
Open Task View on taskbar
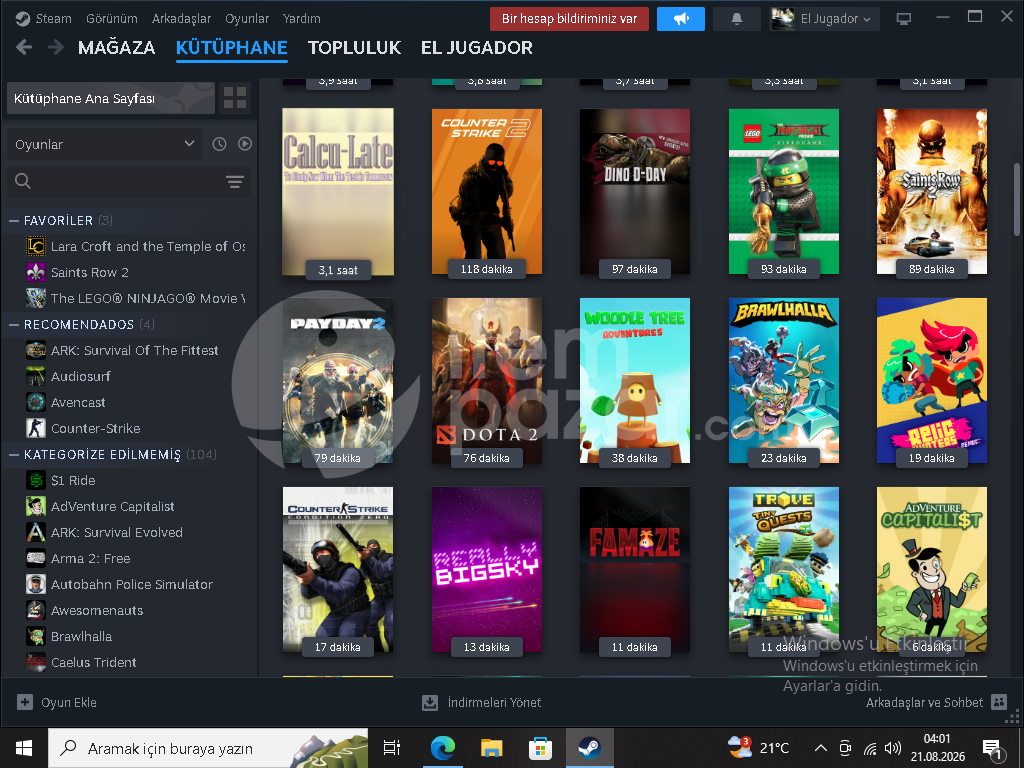point(392,748)
